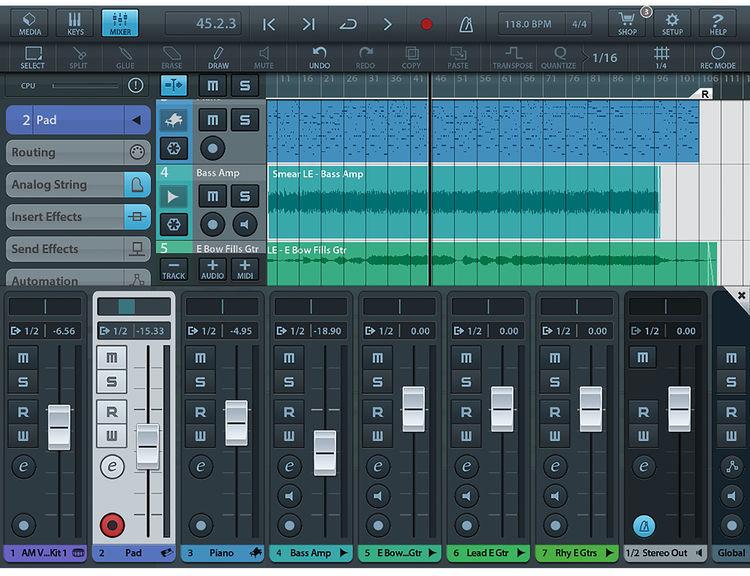
Task: Open the Analog String instrument section
Action: tap(78, 185)
